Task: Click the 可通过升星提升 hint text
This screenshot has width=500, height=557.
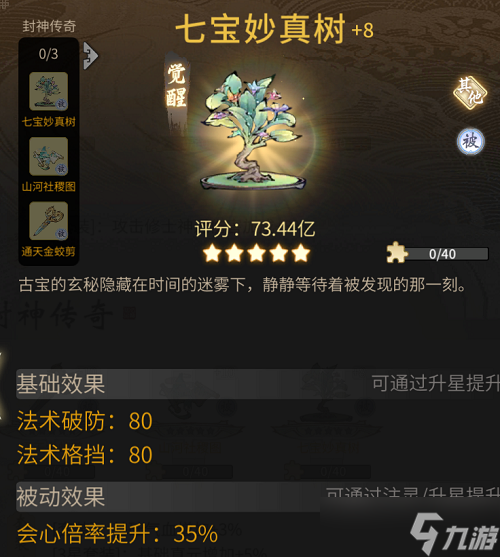Action: [x=436, y=384]
